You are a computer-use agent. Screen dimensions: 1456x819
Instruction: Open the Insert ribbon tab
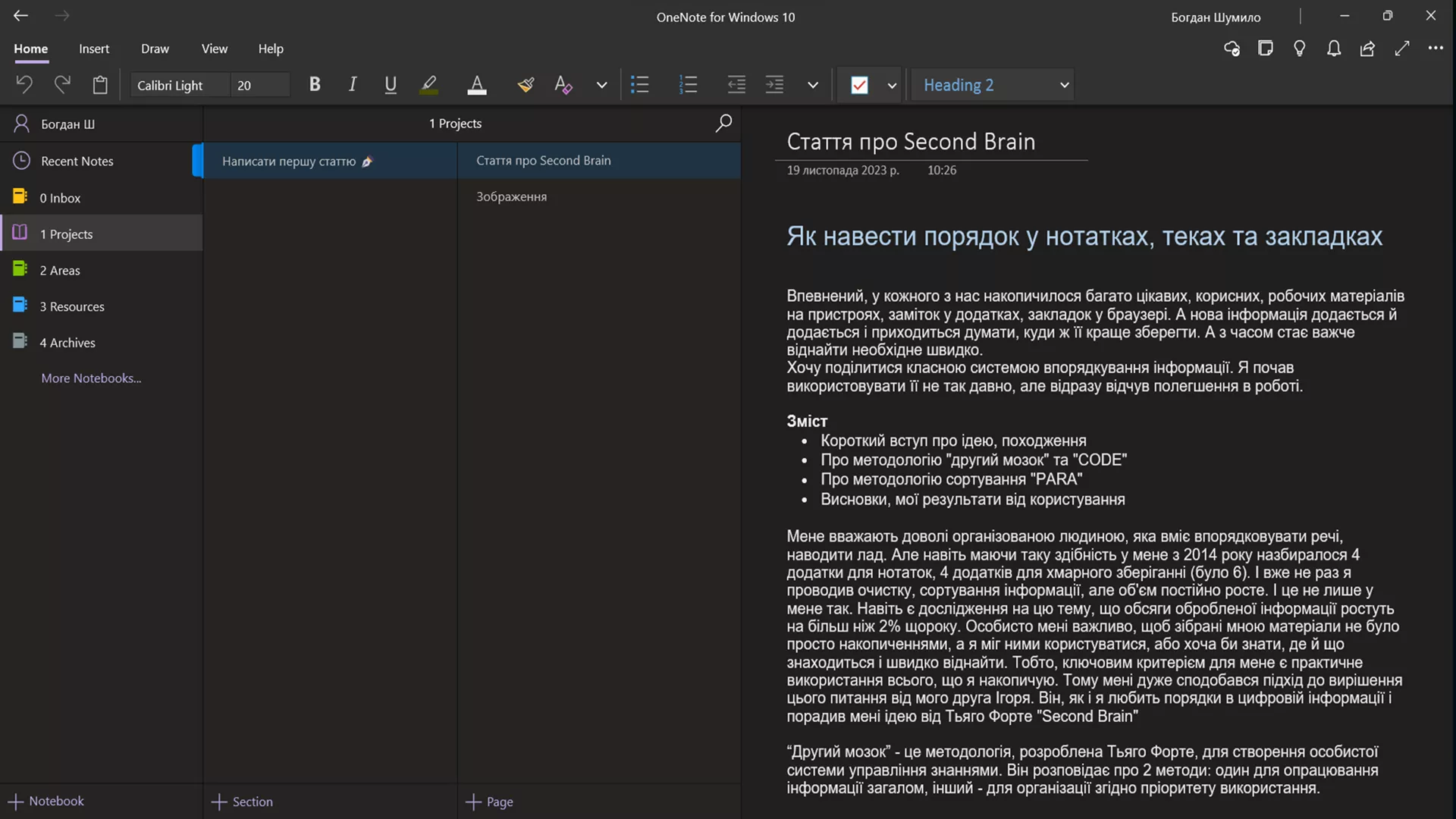(93, 48)
